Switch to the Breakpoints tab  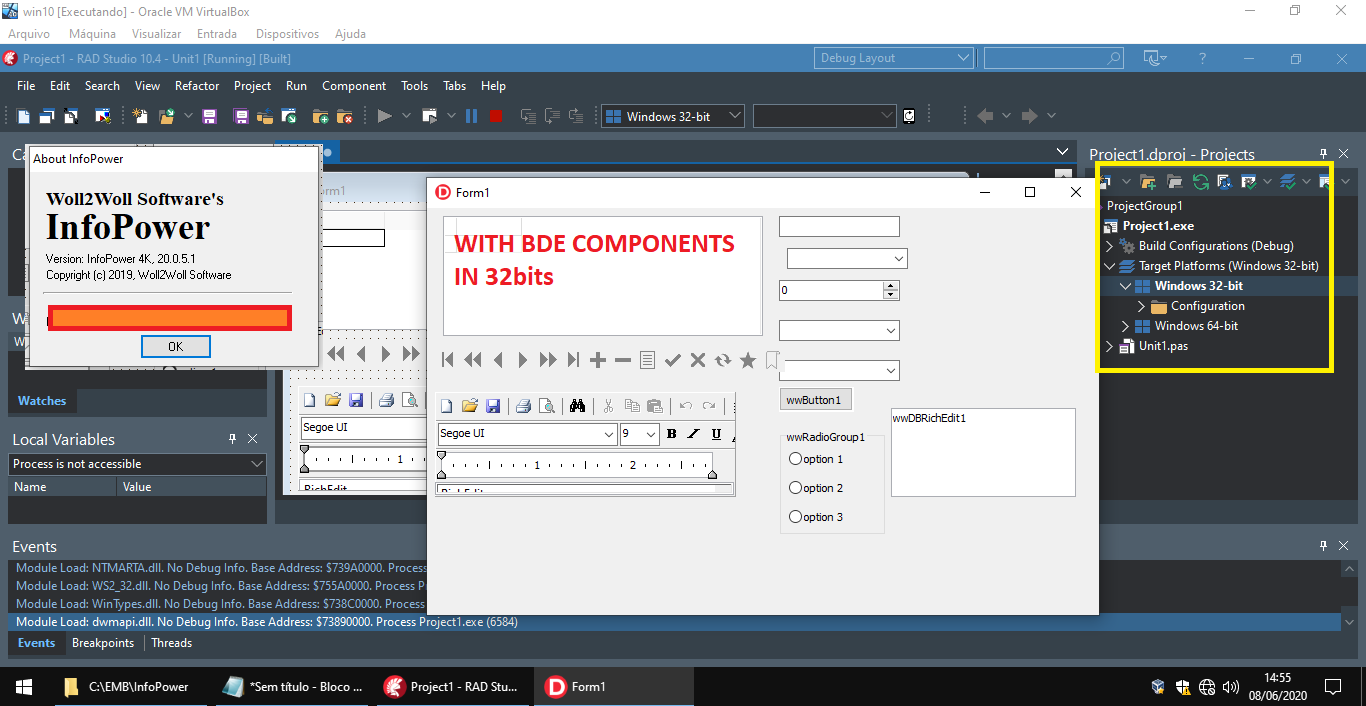click(x=103, y=643)
